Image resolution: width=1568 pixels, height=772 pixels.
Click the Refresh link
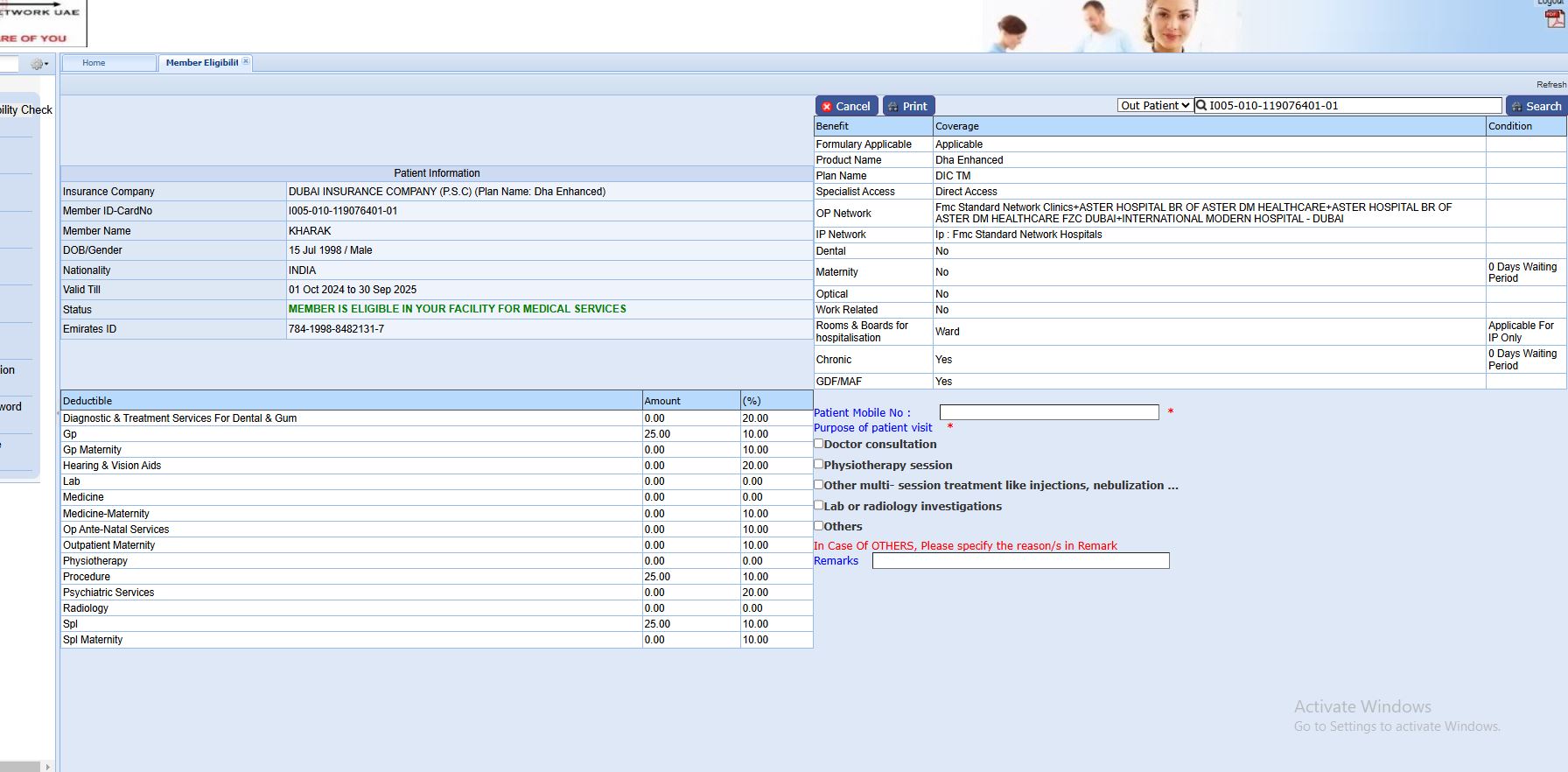(x=1550, y=85)
